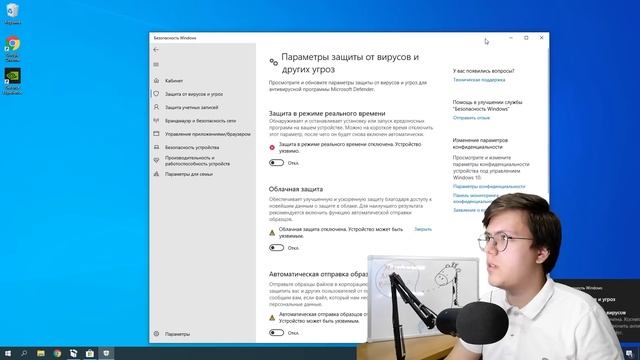Viewport: 640px width, 360px height.
Task: Select Защита учетных записей
Action: (x=191, y=107)
